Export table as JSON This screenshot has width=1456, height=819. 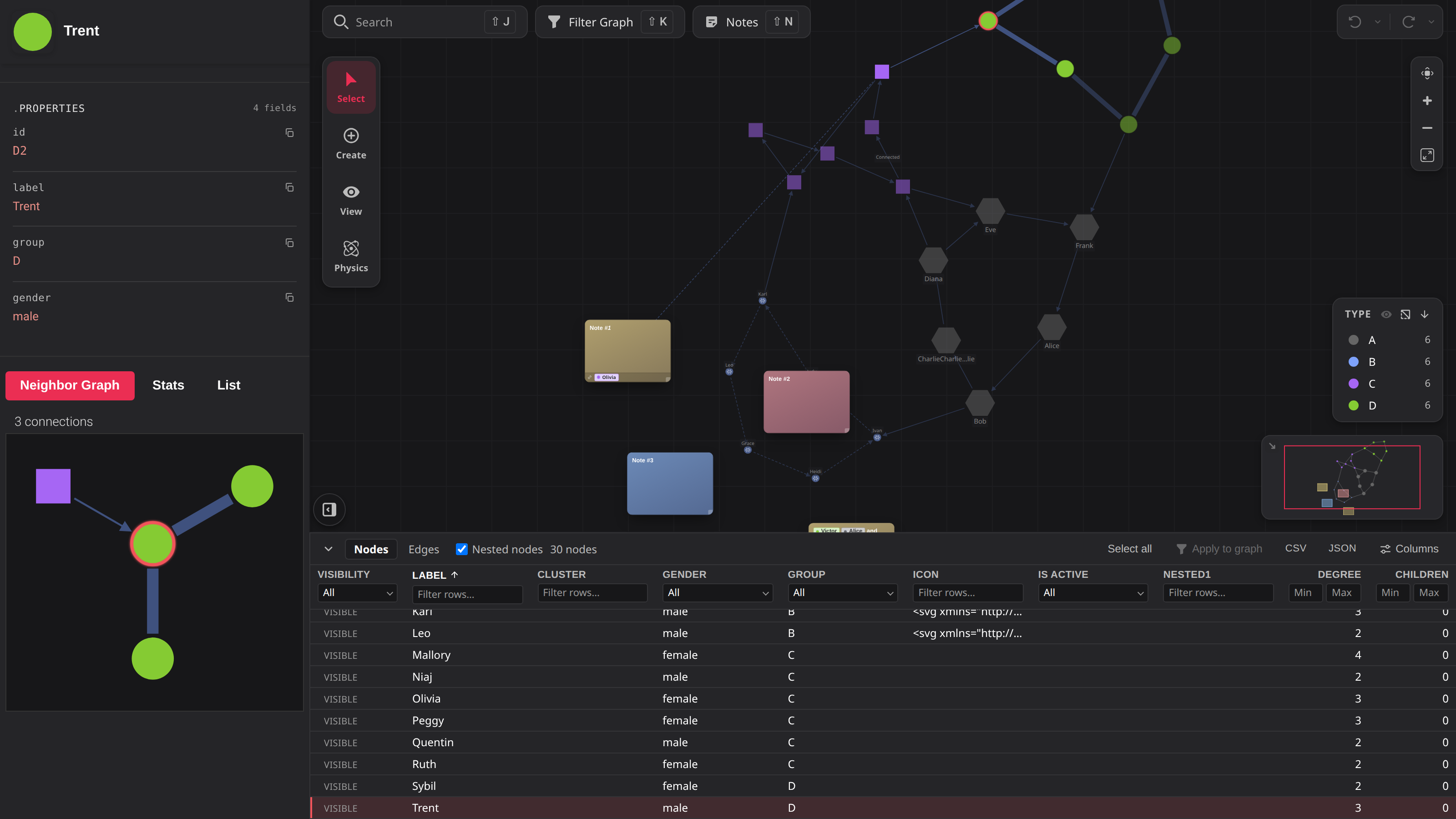1342,548
